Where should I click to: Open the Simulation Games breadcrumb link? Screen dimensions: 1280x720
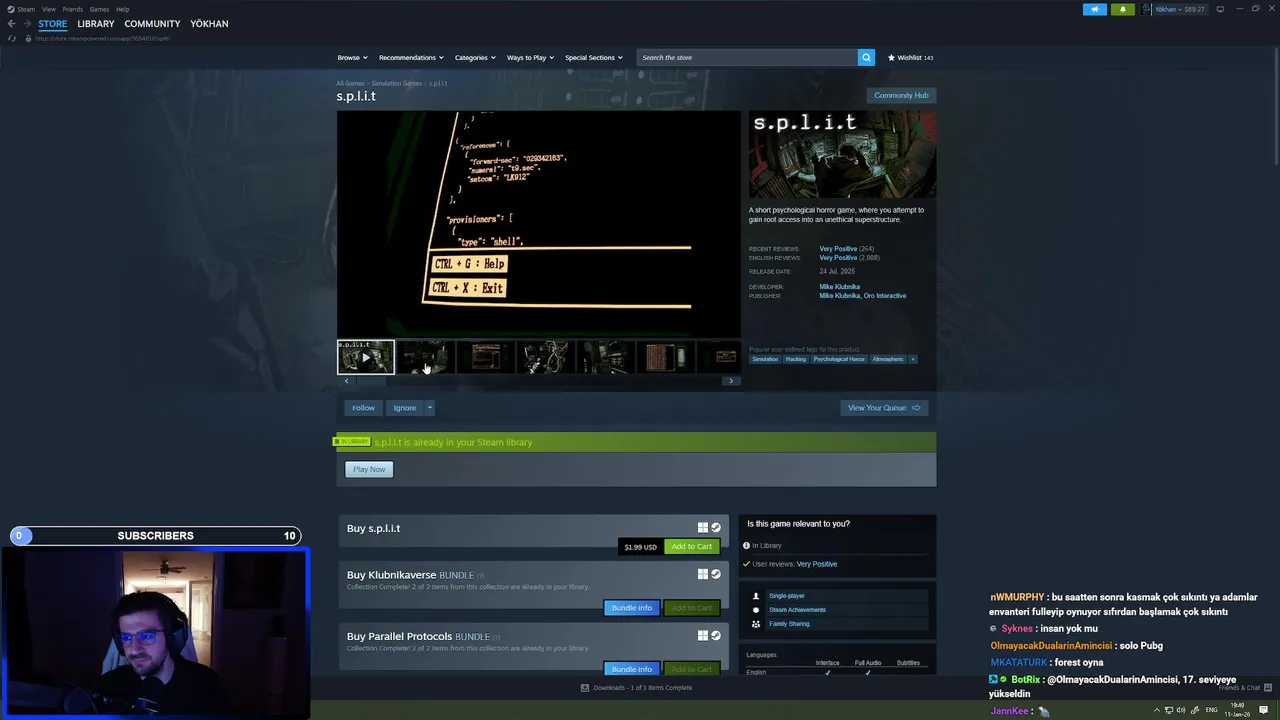(x=397, y=83)
